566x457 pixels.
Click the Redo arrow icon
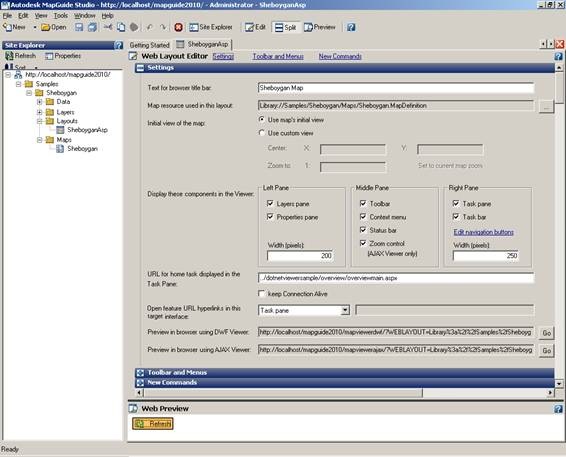[x=163, y=27]
